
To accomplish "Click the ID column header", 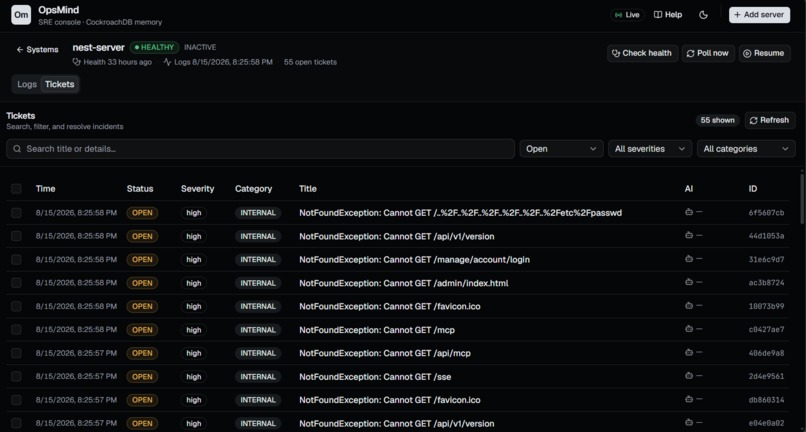I will [x=753, y=189].
